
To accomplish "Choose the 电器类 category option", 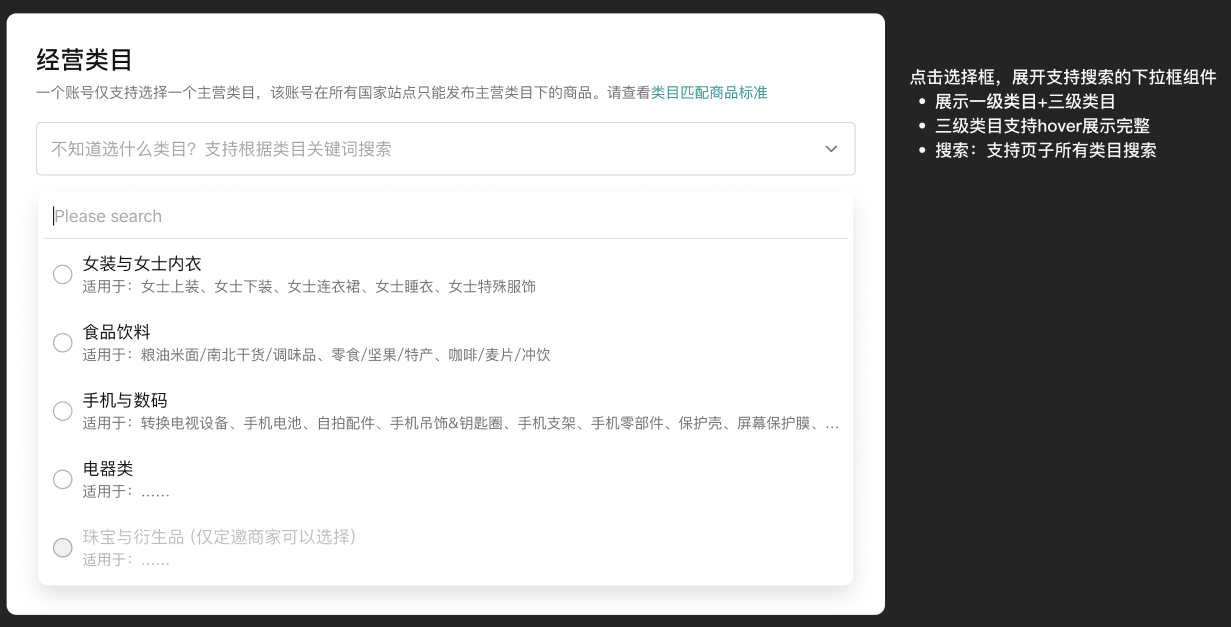I will point(109,468).
